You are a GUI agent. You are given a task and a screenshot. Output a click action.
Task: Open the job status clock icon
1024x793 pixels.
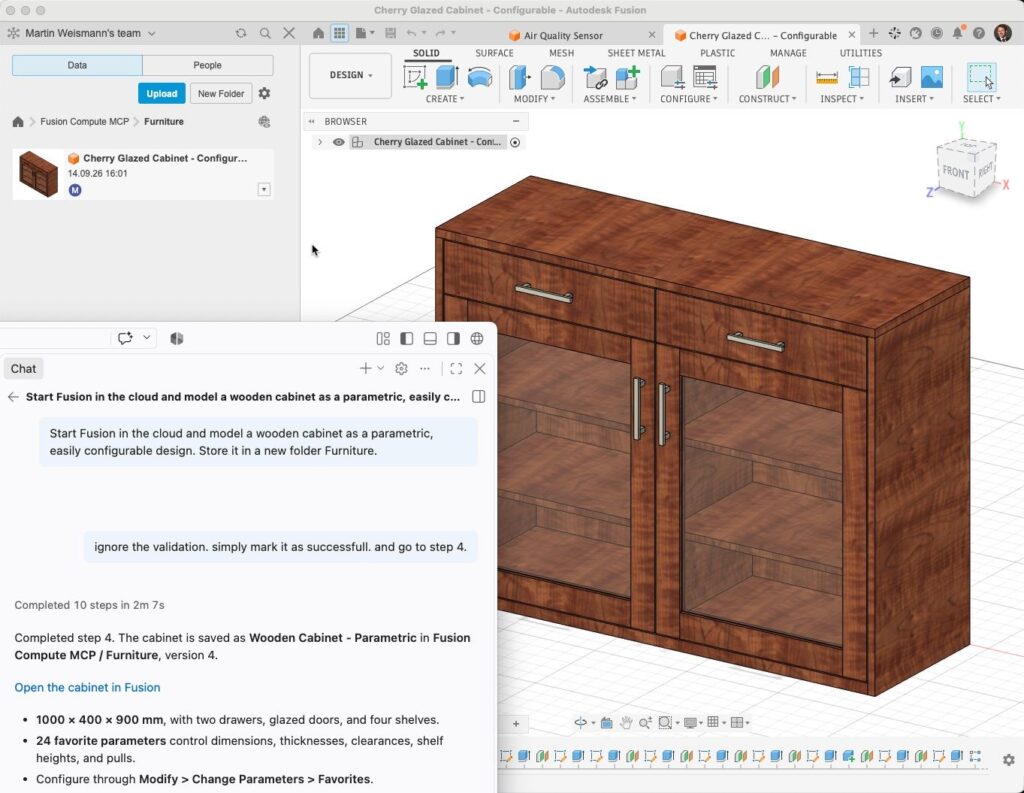936,33
